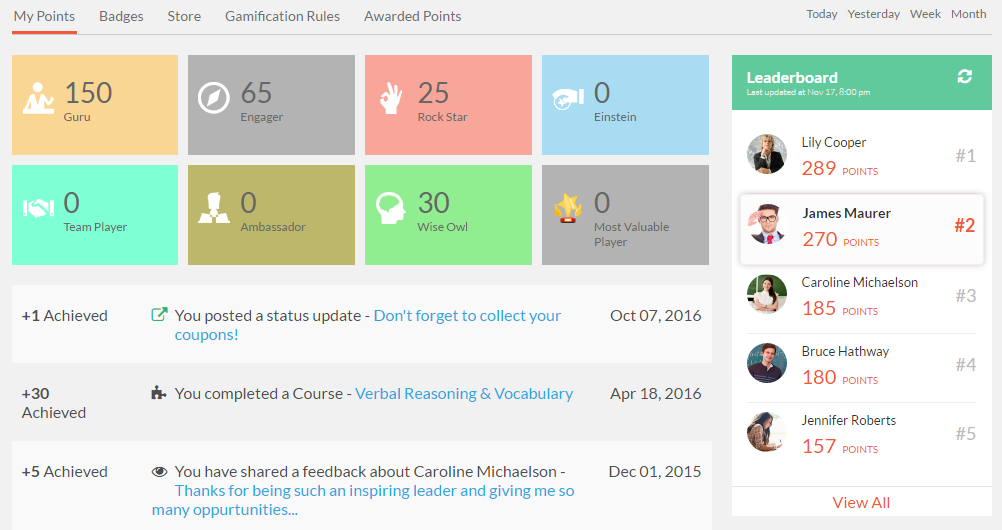Click View All in the Leaderboard

coord(861,503)
